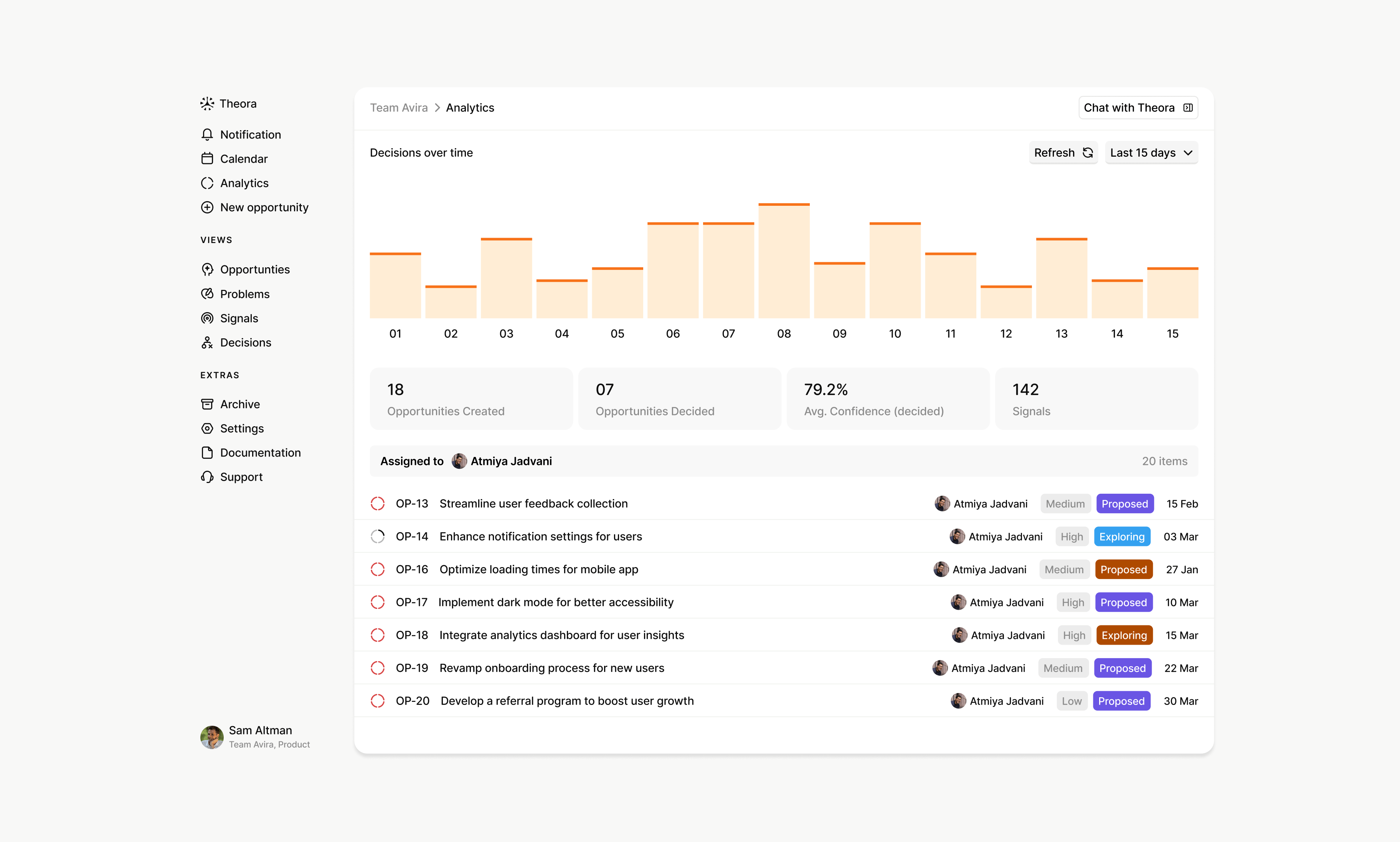Expand the Assigned to Atmiya Jadvani group

coord(465,461)
